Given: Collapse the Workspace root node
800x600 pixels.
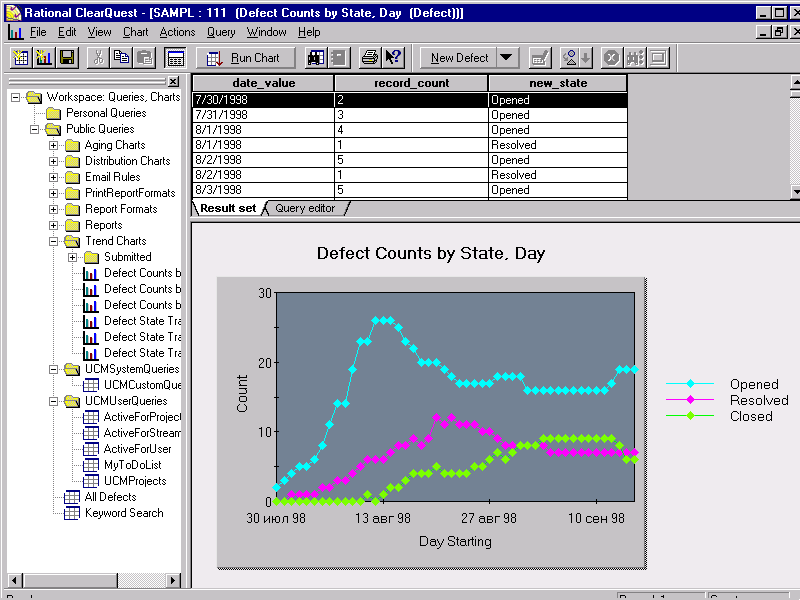Looking at the screenshot, I should (x=15, y=97).
